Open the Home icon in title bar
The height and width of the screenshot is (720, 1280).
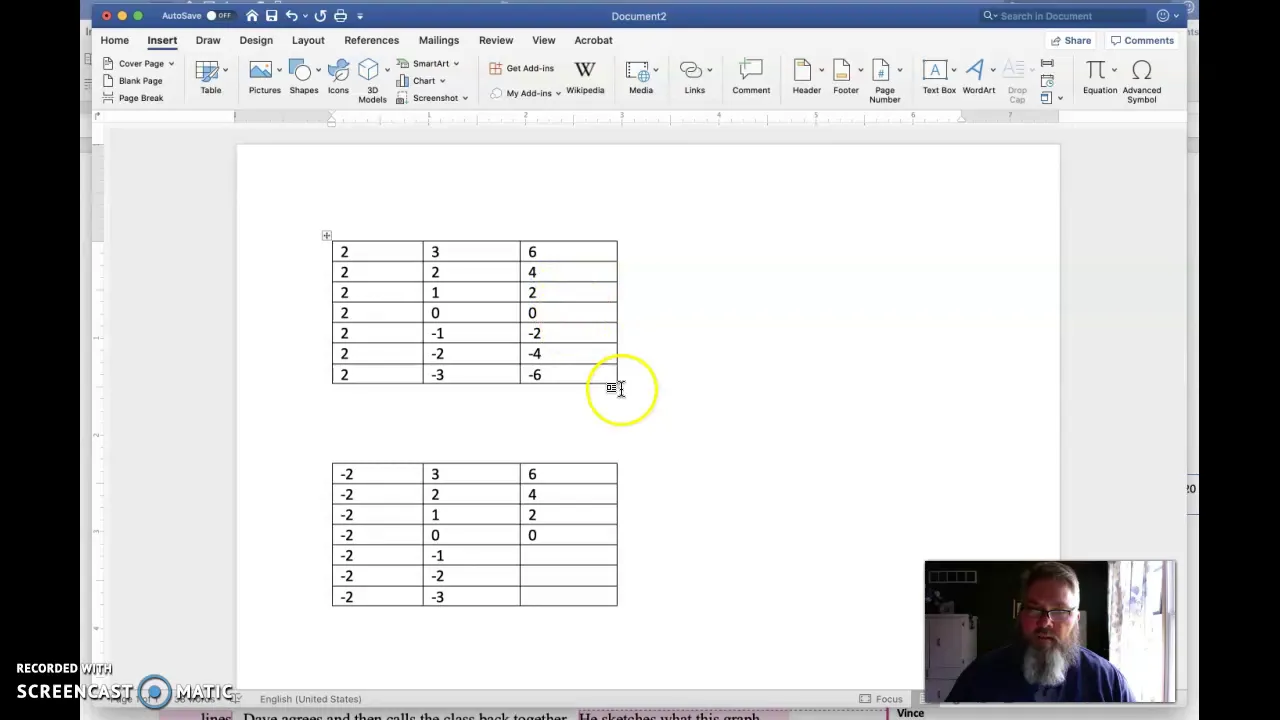click(252, 16)
